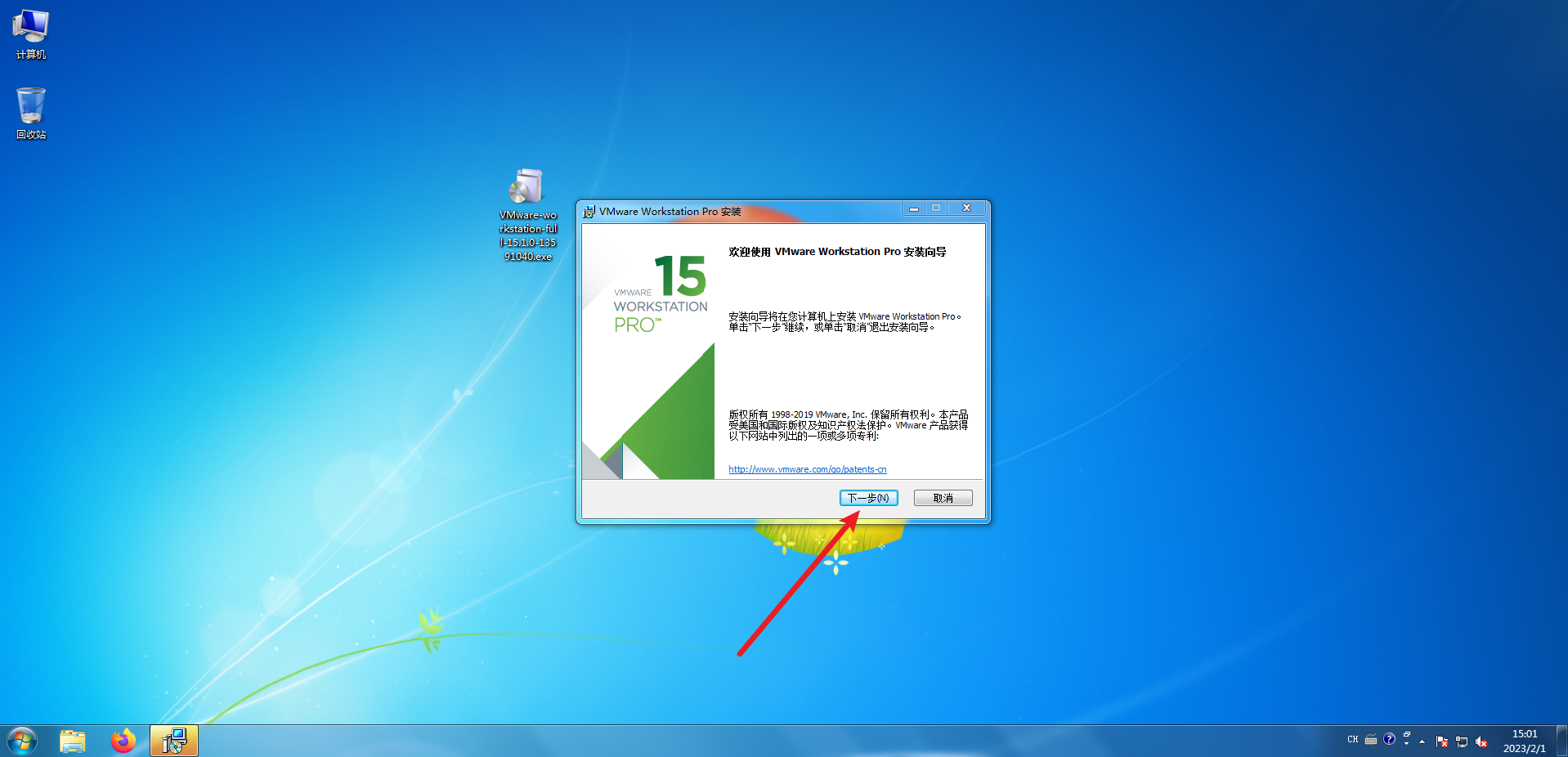The width and height of the screenshot is (1568, 757).
Task: Select the 计算机 desktop icon
Action: 31,35
